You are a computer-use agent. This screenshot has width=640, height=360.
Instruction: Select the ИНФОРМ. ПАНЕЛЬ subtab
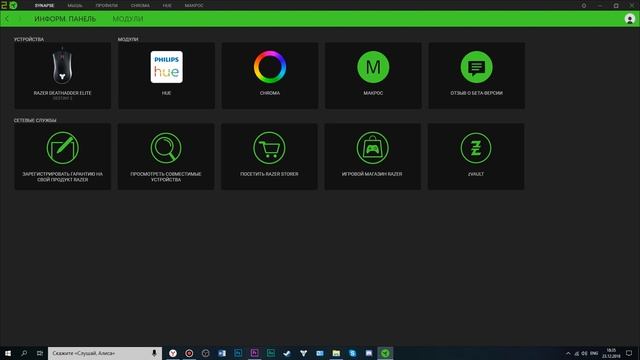(65, 19)
